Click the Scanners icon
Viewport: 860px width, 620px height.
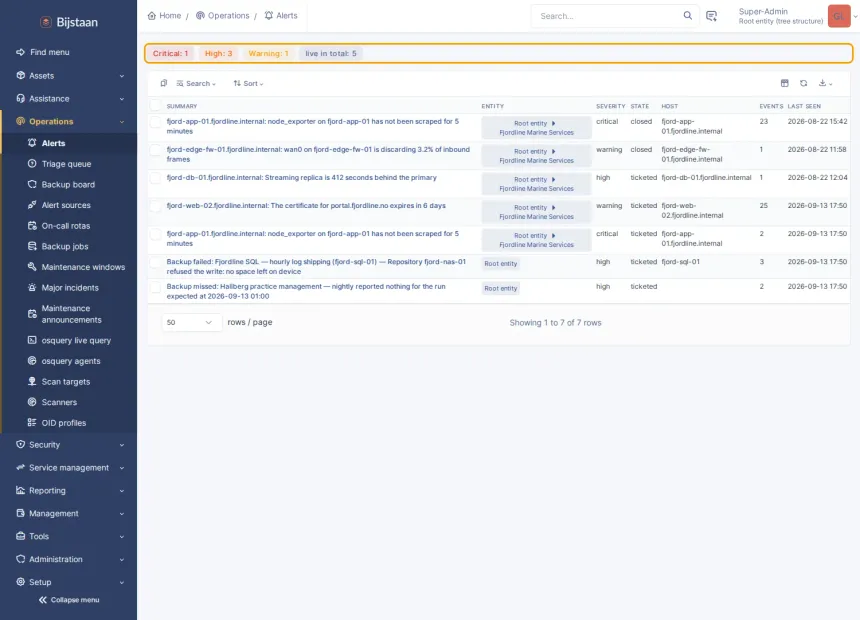32,402
